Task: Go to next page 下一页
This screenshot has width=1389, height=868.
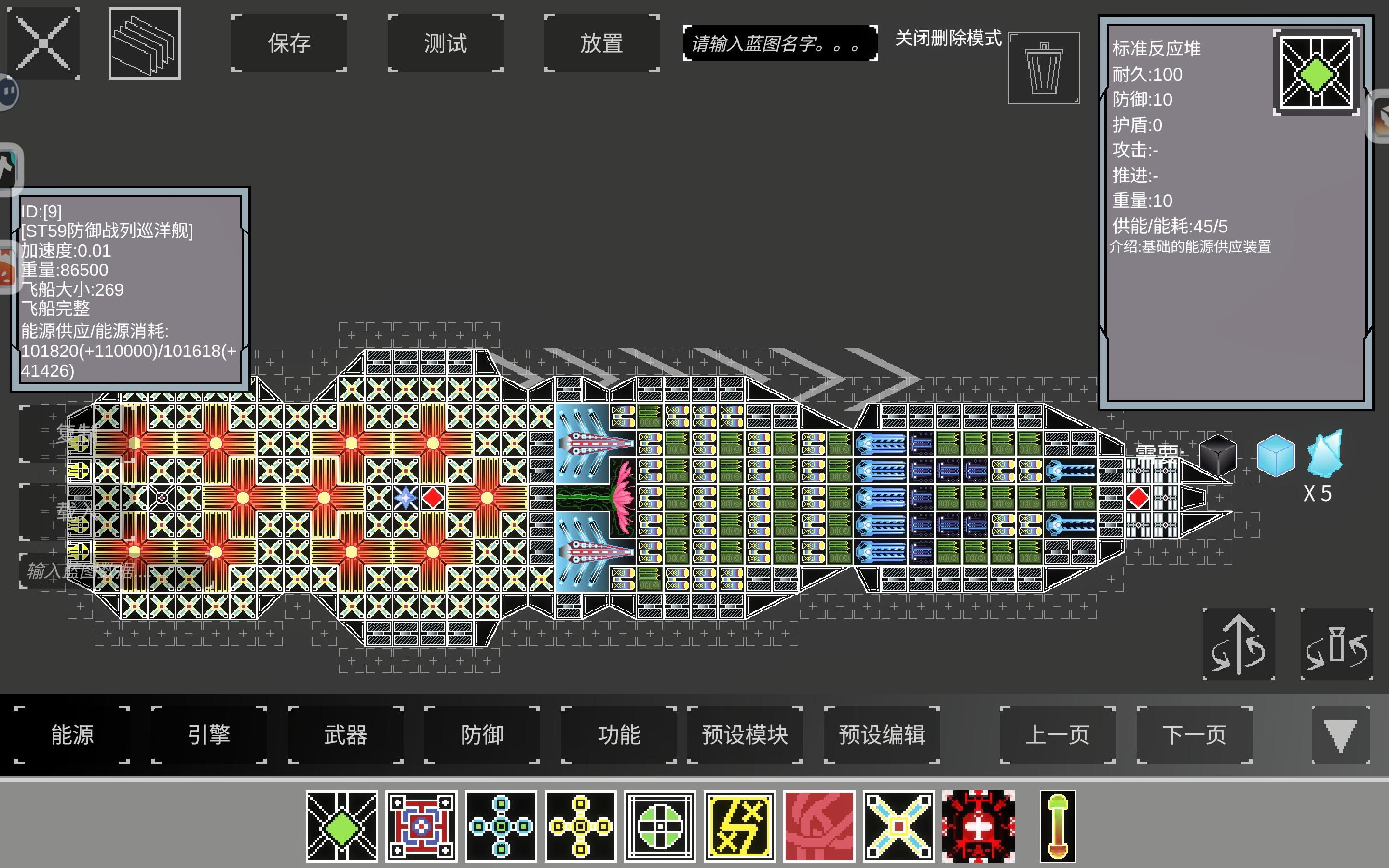Action: (x=1194, y=735)
